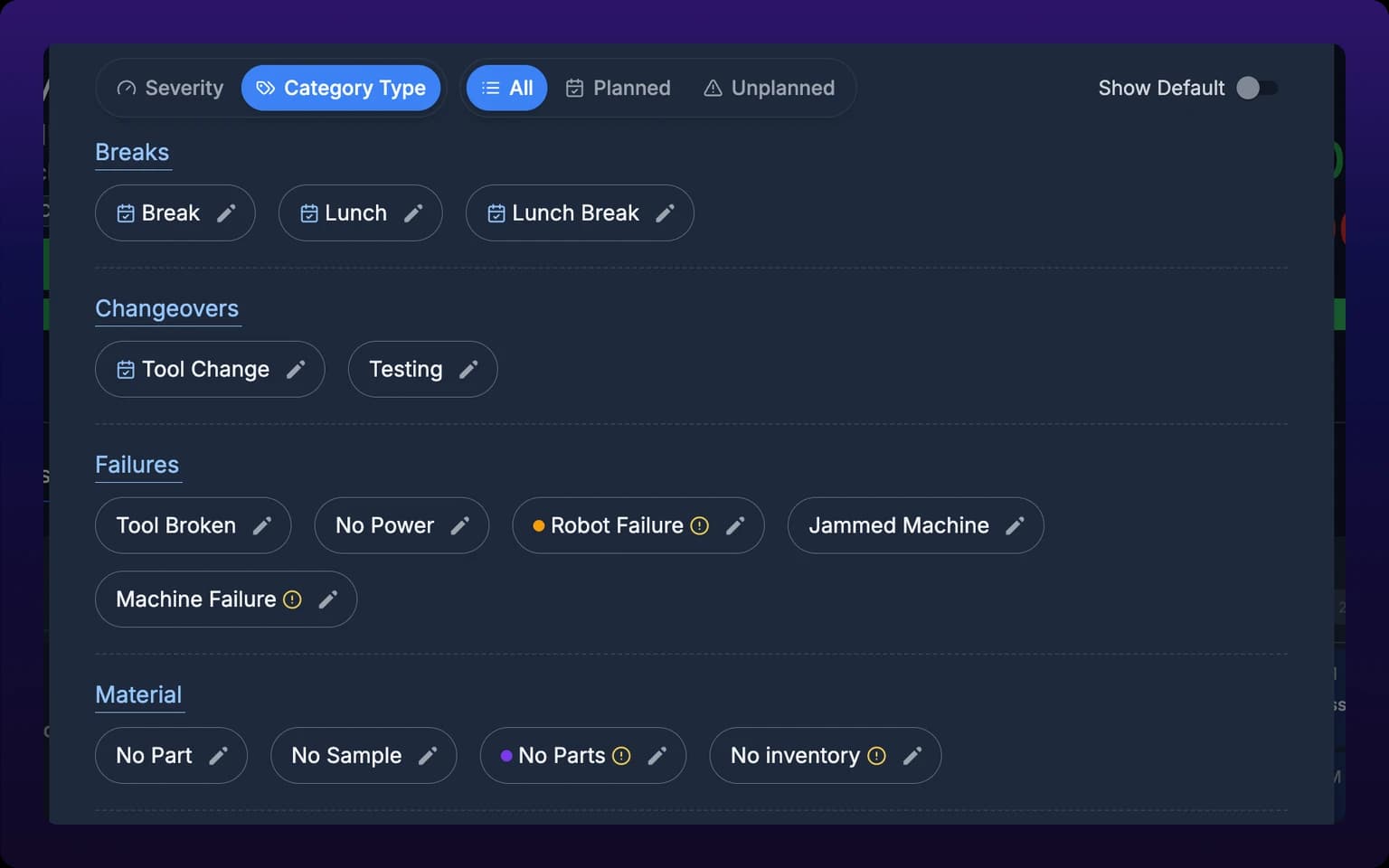Click the No Sample label
1389x868 pixels.
click(346, 756)
